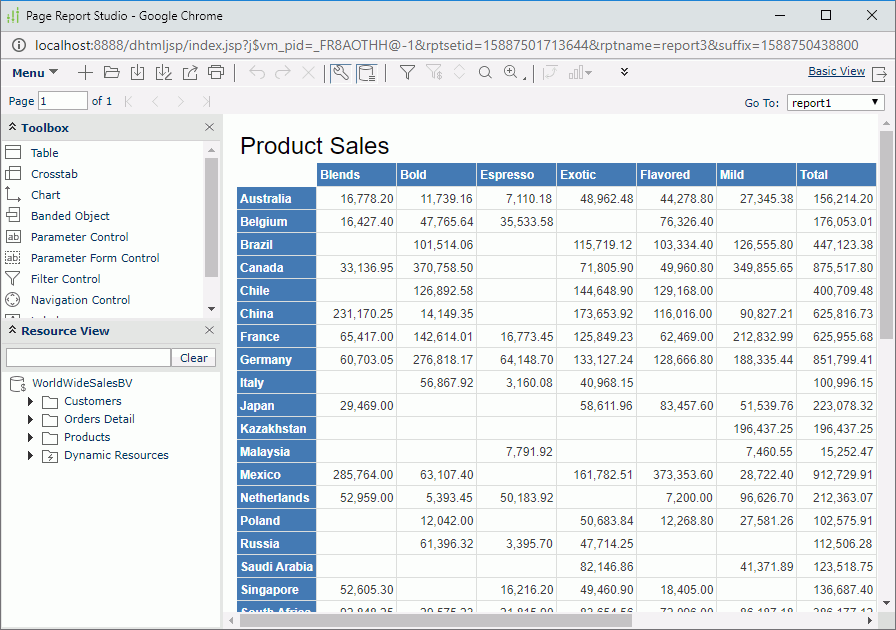This screenshot has width=896, height=630.
Task: Expand the Products folder arrow
Action: (x=31, y=438)
